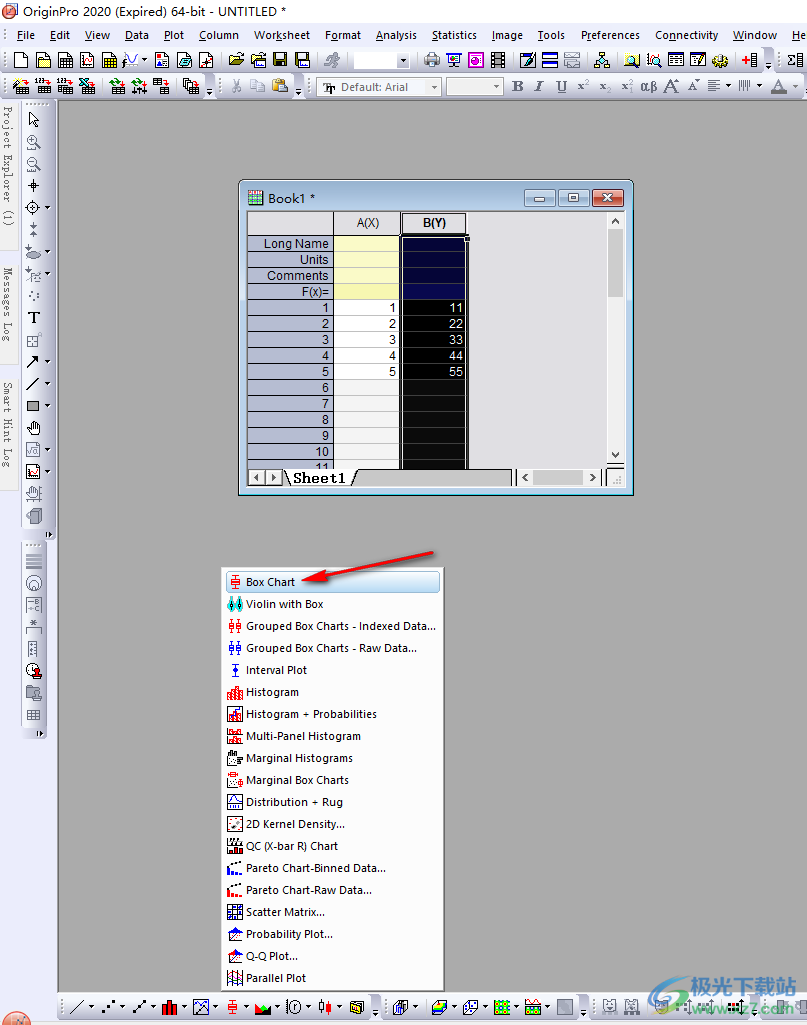Click cell containing 33 in column B
Screen dimensions: 807x1025
click(x=434, y=340)
